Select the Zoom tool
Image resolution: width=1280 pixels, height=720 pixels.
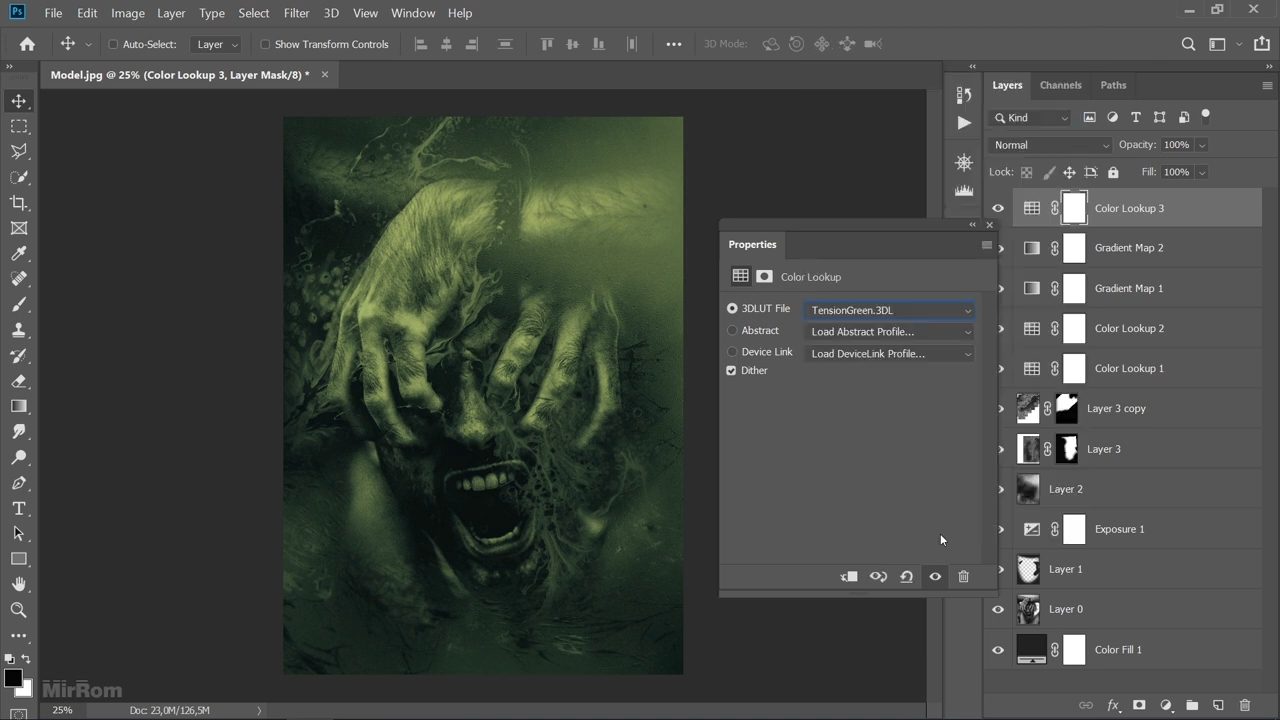point(19,610)
